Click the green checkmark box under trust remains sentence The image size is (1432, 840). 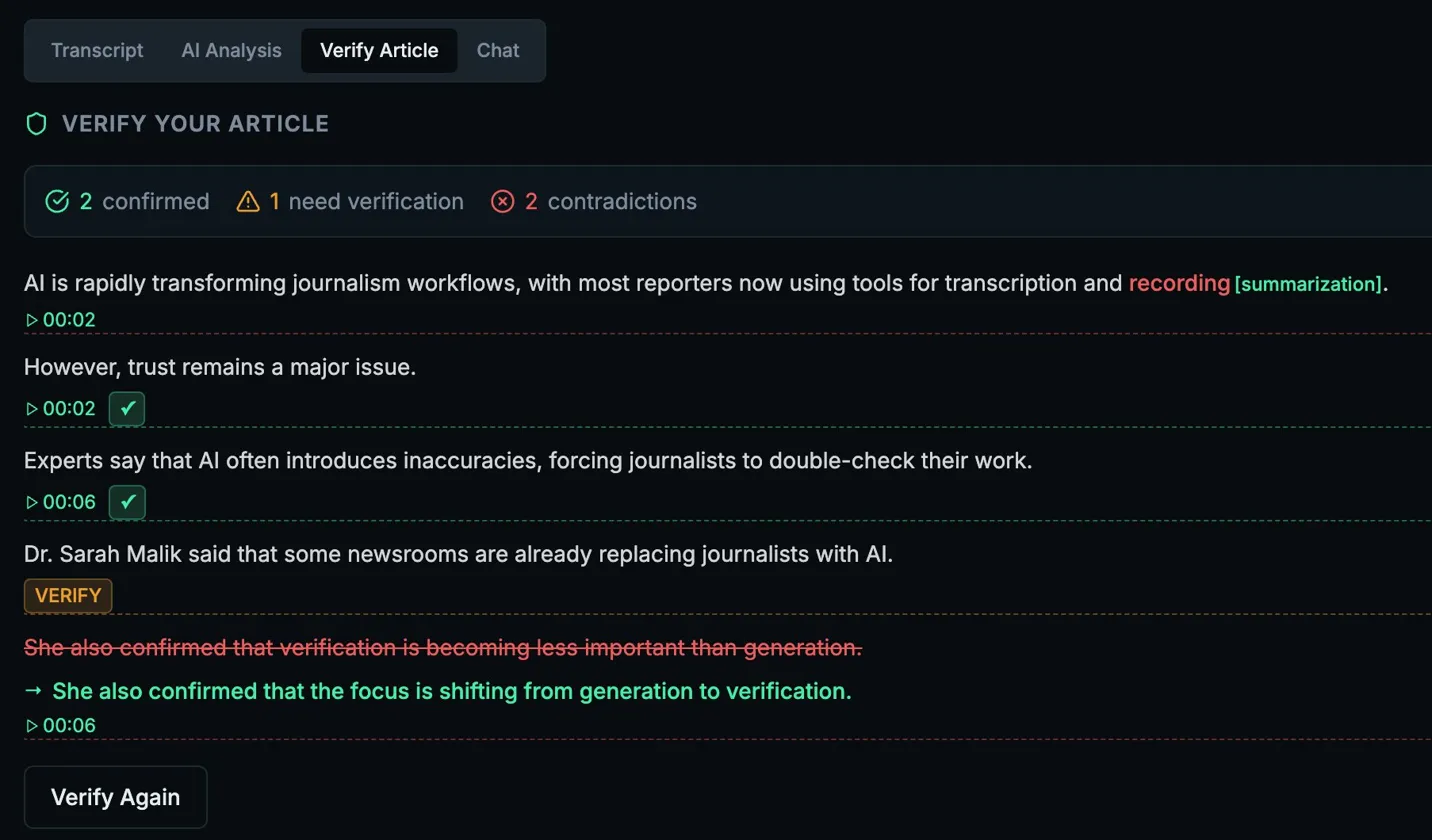pos(127,408)
